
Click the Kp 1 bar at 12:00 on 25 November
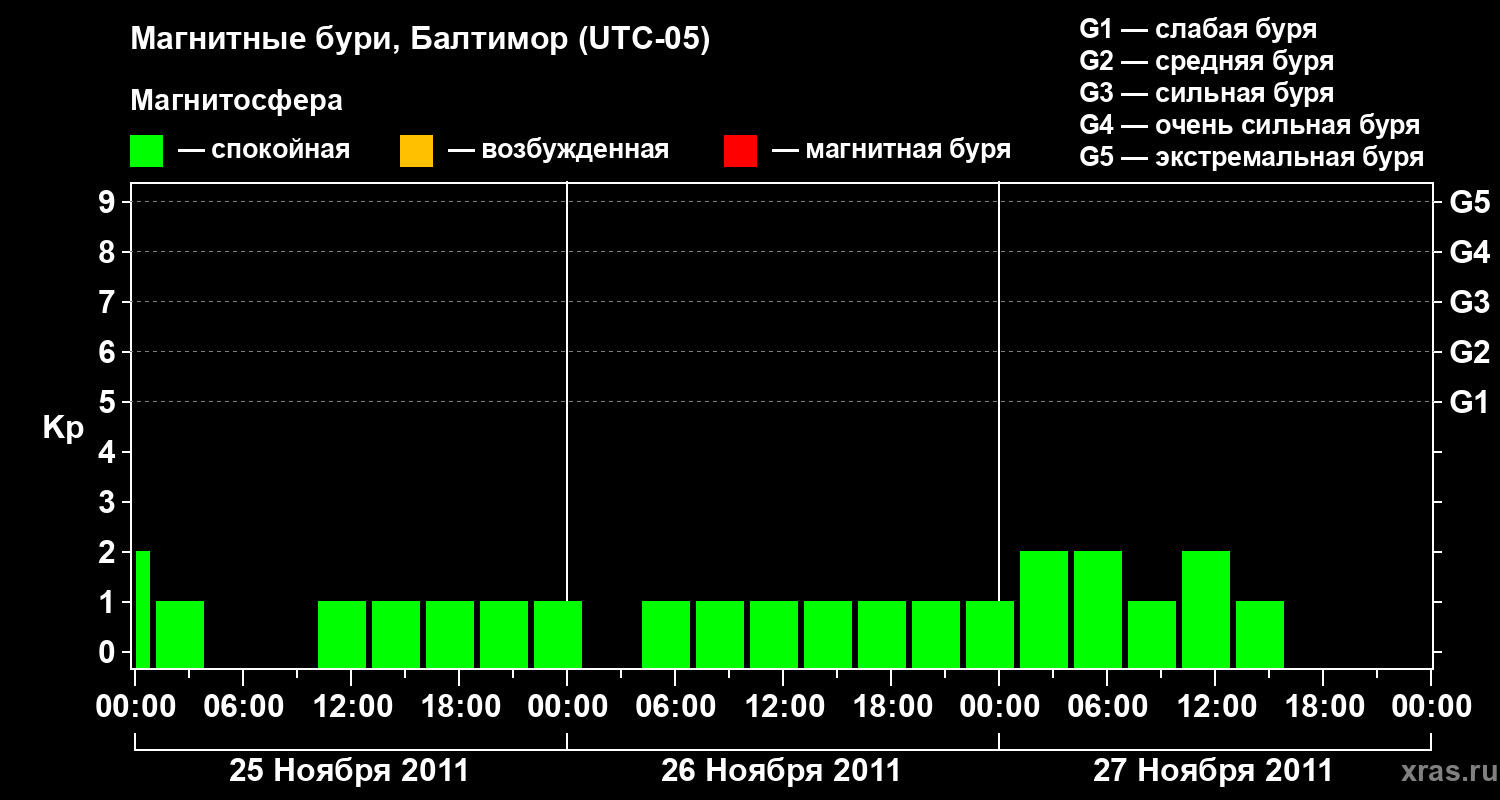[342, 634]
